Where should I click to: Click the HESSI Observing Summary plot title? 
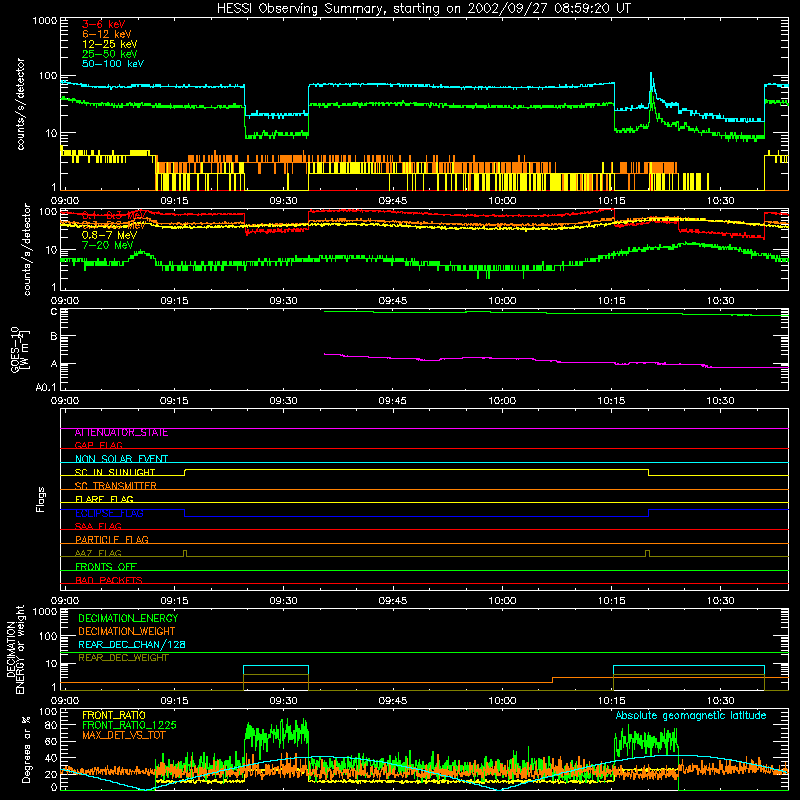424,9
